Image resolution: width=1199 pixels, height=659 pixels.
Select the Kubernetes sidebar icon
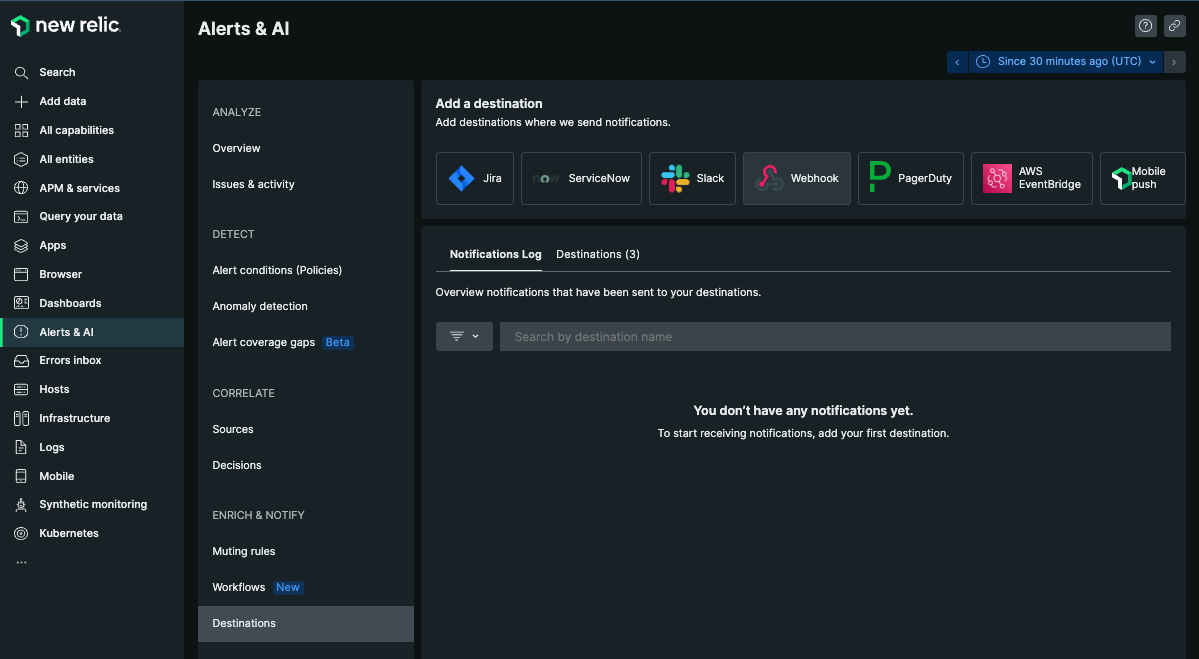tap(21, 533)
